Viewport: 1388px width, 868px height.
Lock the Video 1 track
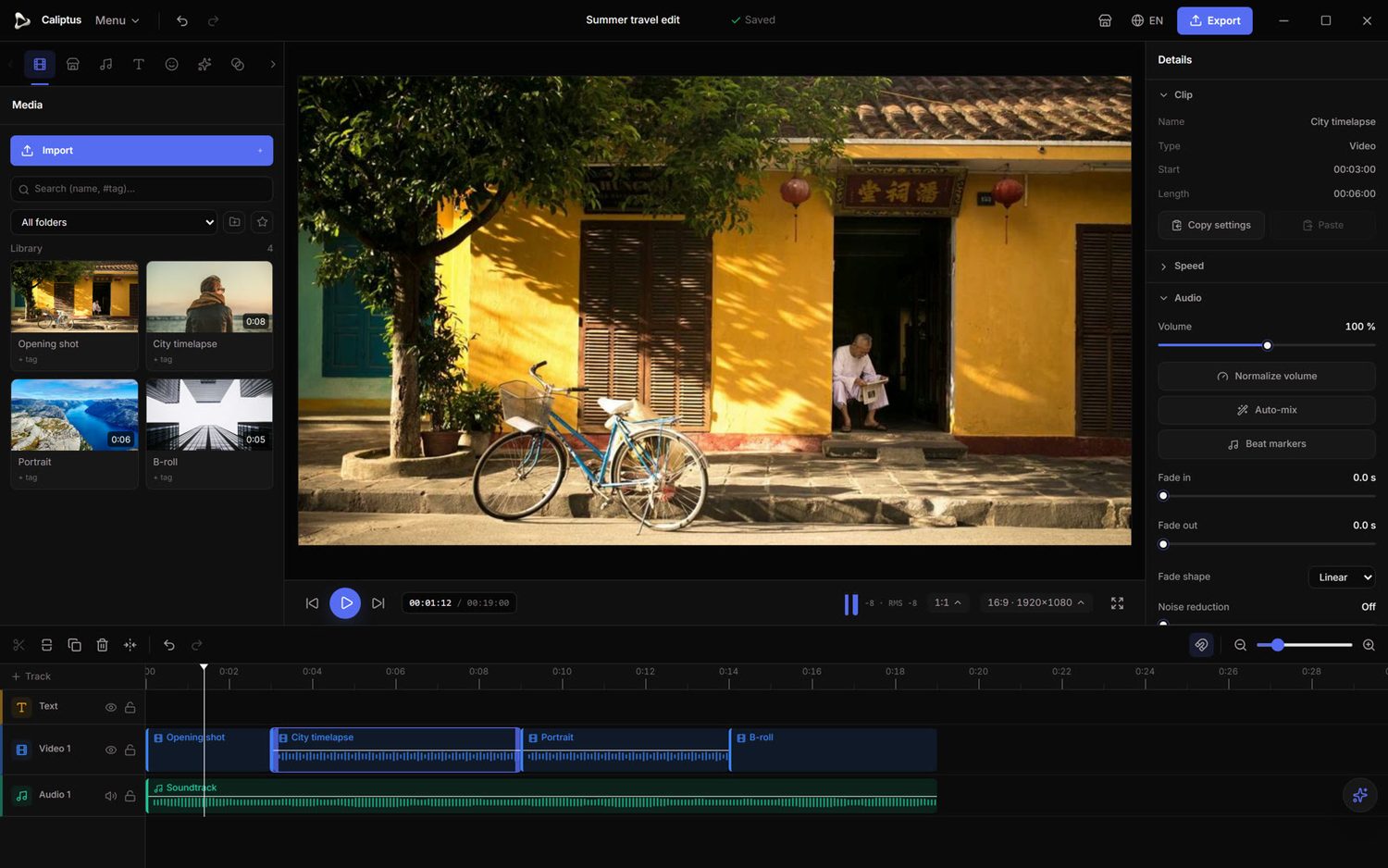130,750
